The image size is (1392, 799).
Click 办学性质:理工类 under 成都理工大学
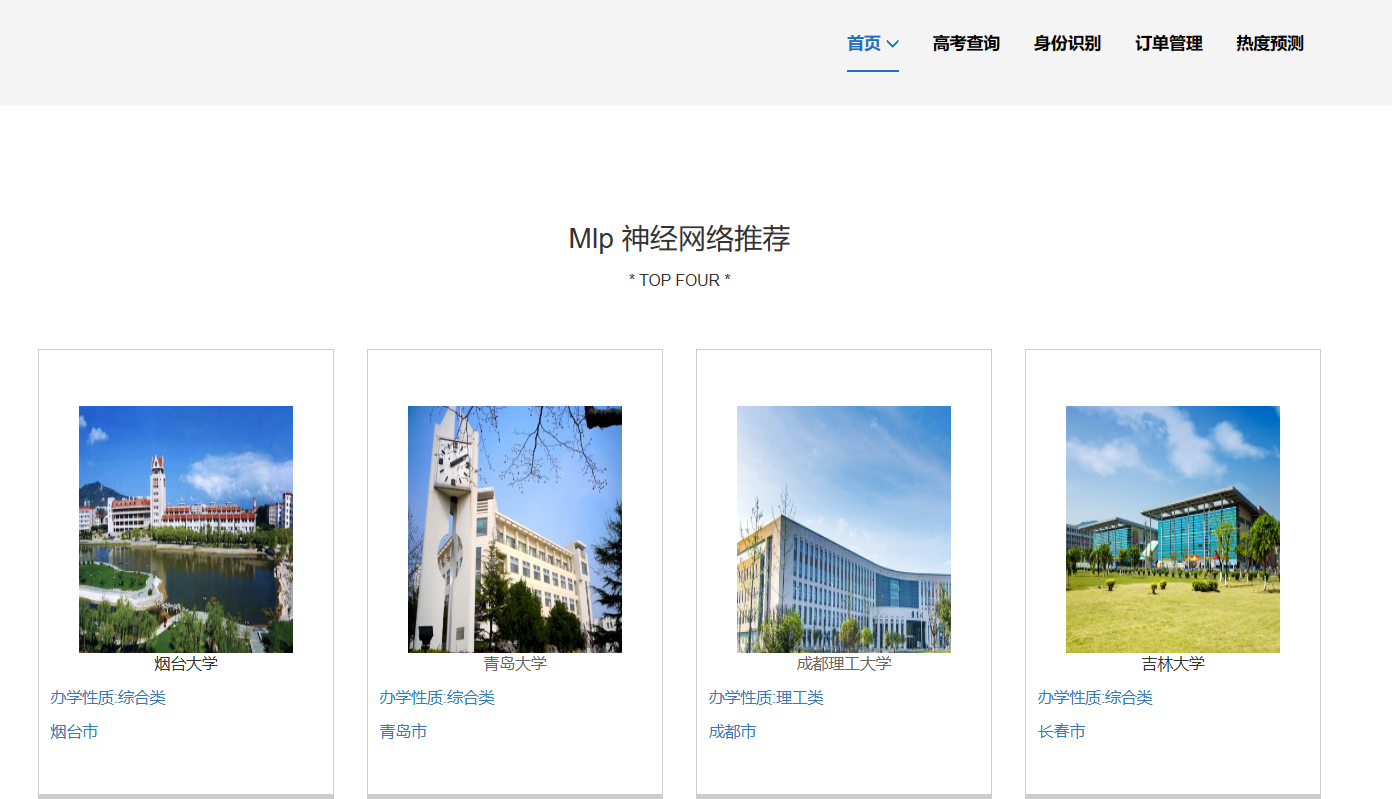coord(766,698)
